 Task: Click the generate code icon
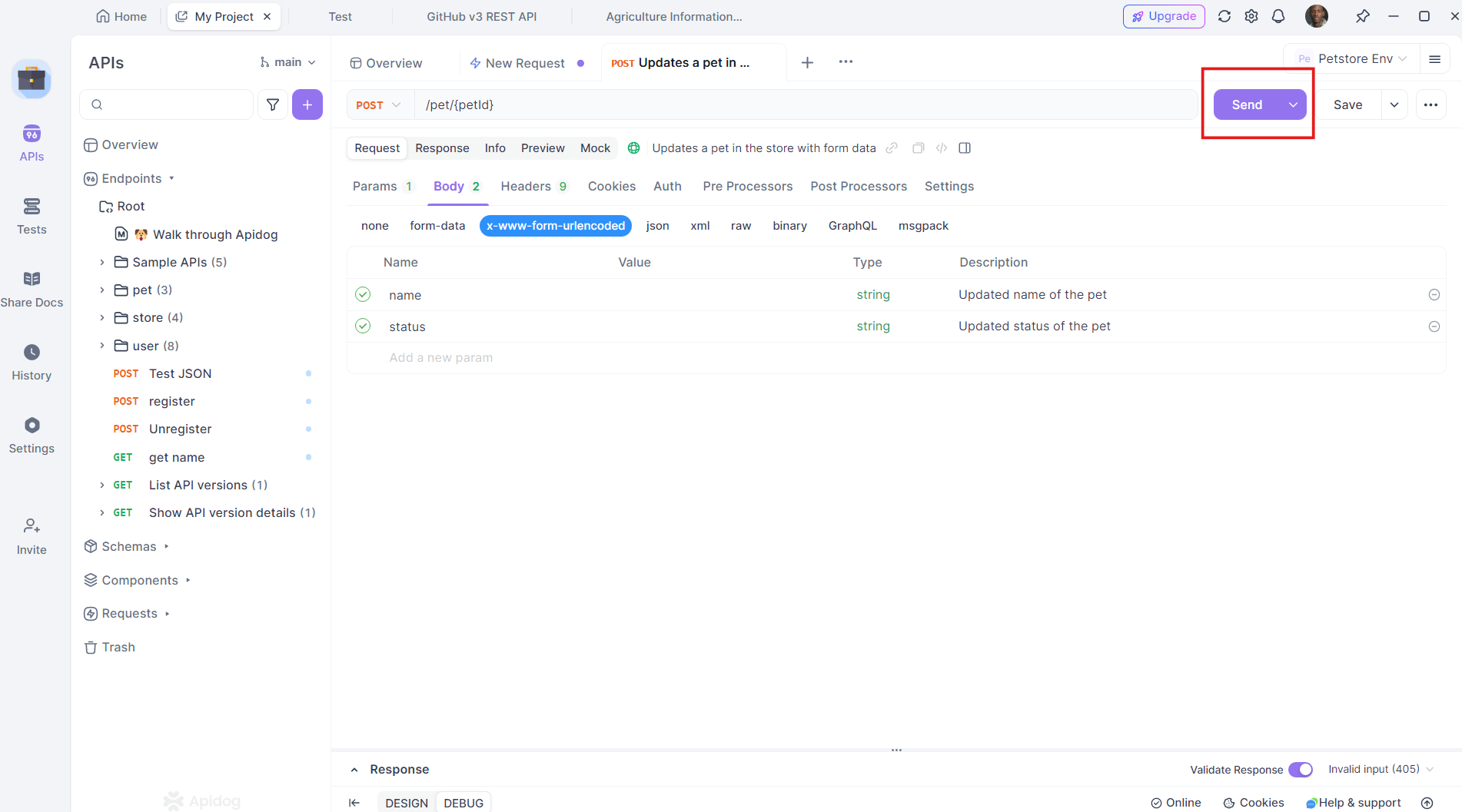tap(942, 148)
